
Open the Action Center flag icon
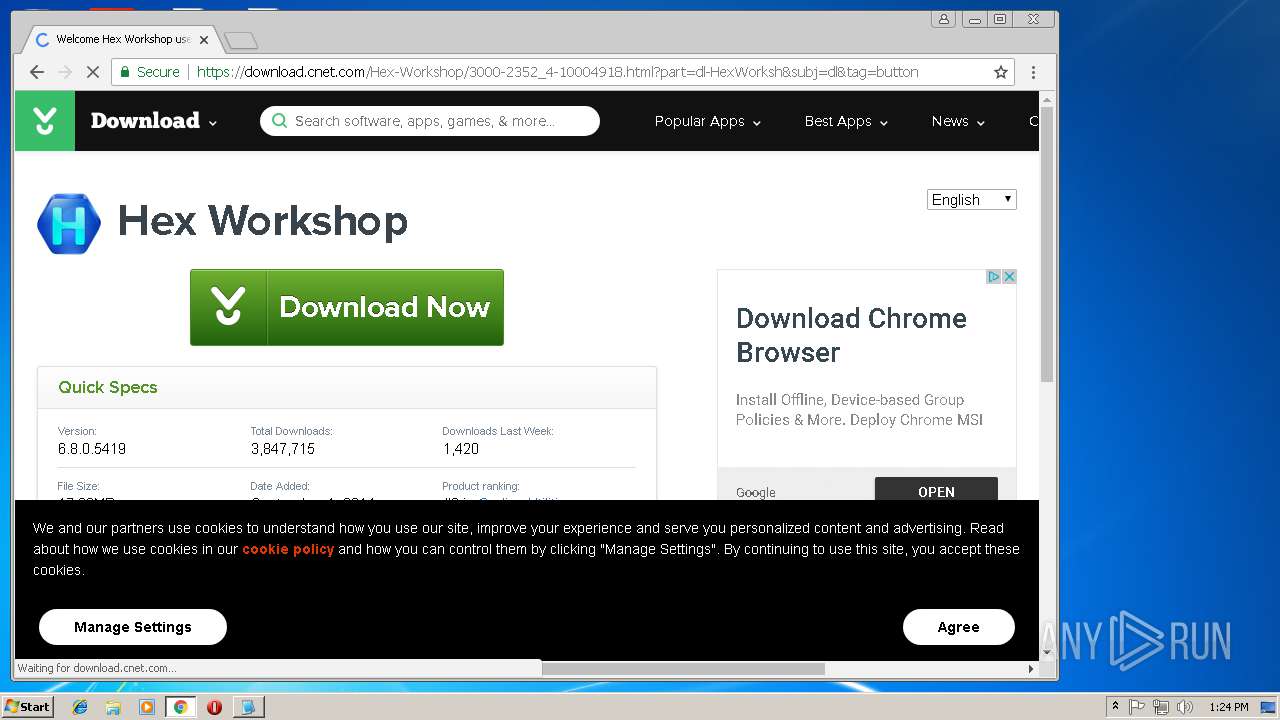pos(1137,707)
